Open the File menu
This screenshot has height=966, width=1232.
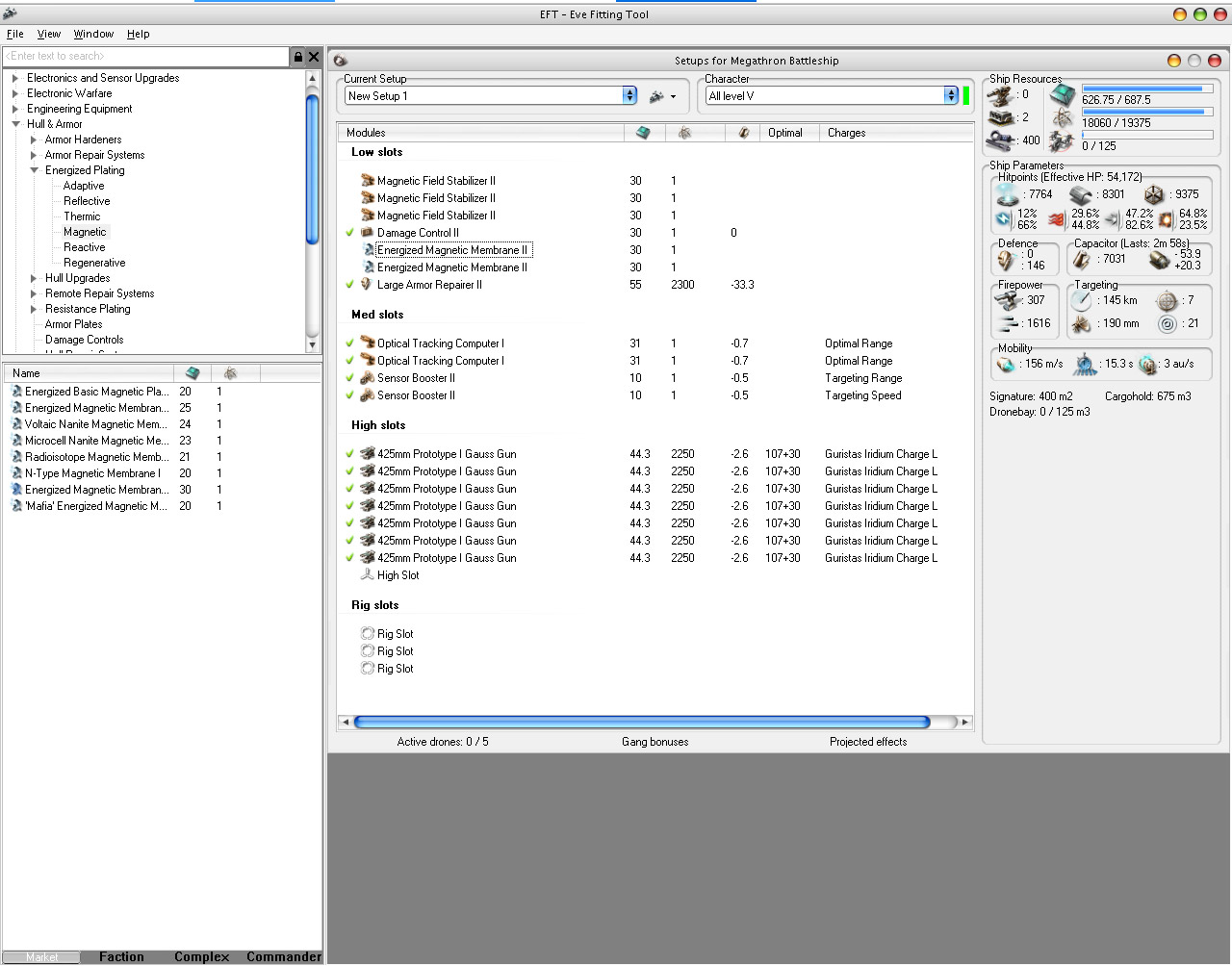[15, 34]
